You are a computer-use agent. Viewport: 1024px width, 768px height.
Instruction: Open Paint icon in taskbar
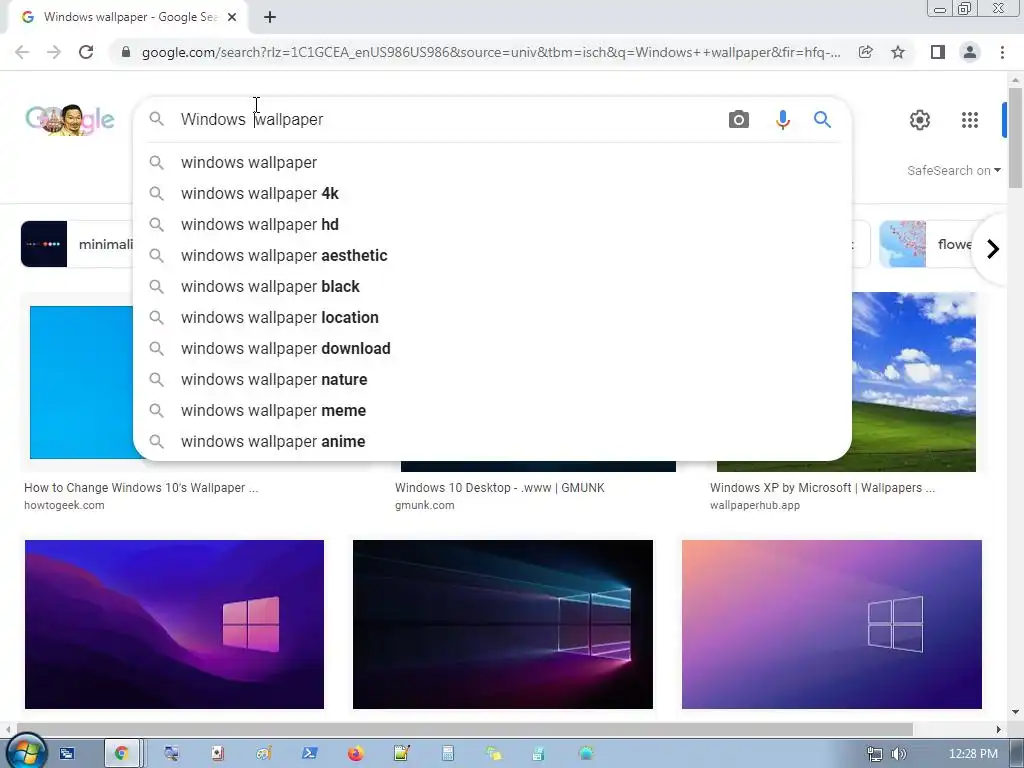(x=264, y=754)
